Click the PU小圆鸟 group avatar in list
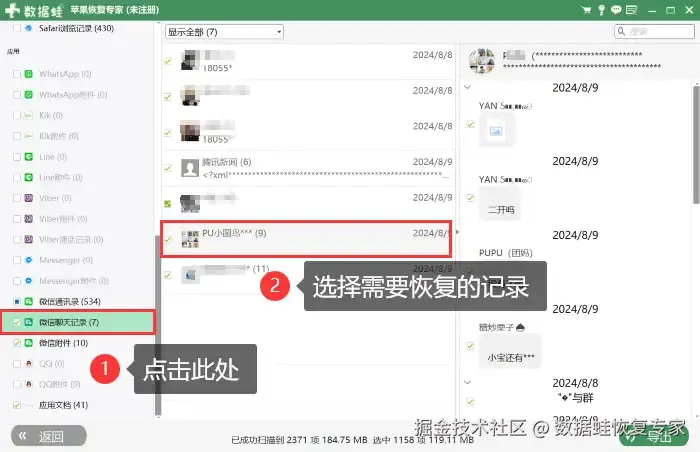Viewport: 700px width, 452px height. point(190,239)
